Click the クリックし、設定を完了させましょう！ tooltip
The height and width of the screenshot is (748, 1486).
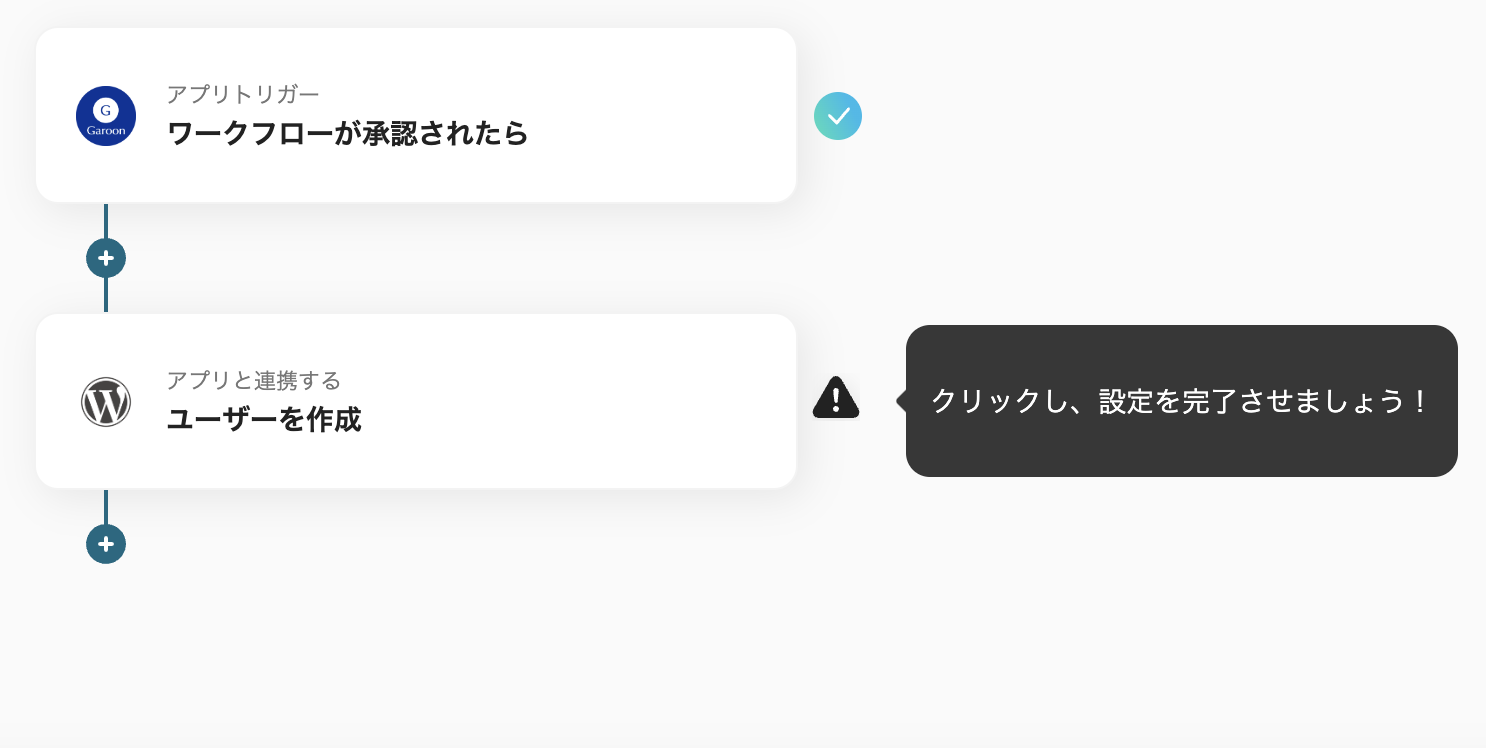coord(1181,401)
